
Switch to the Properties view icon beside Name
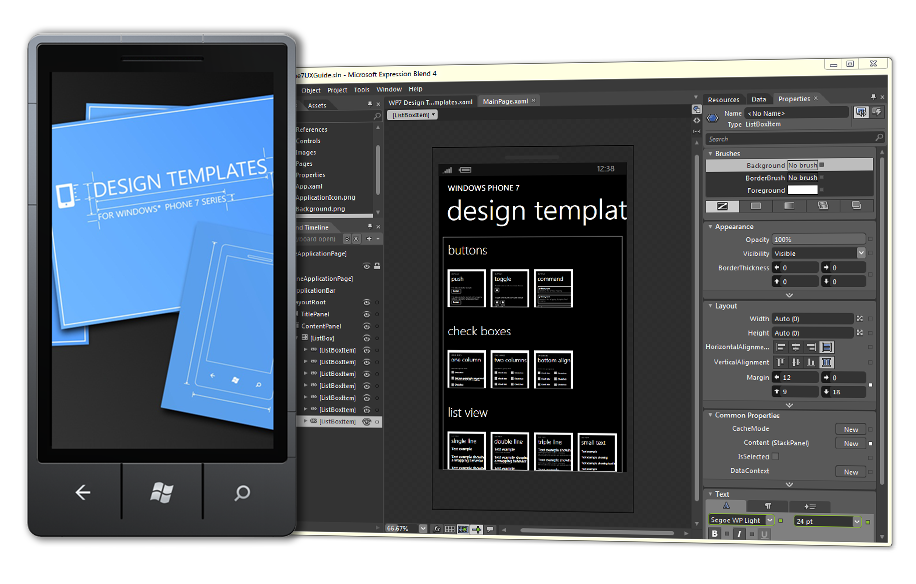[x=861, y=112]
